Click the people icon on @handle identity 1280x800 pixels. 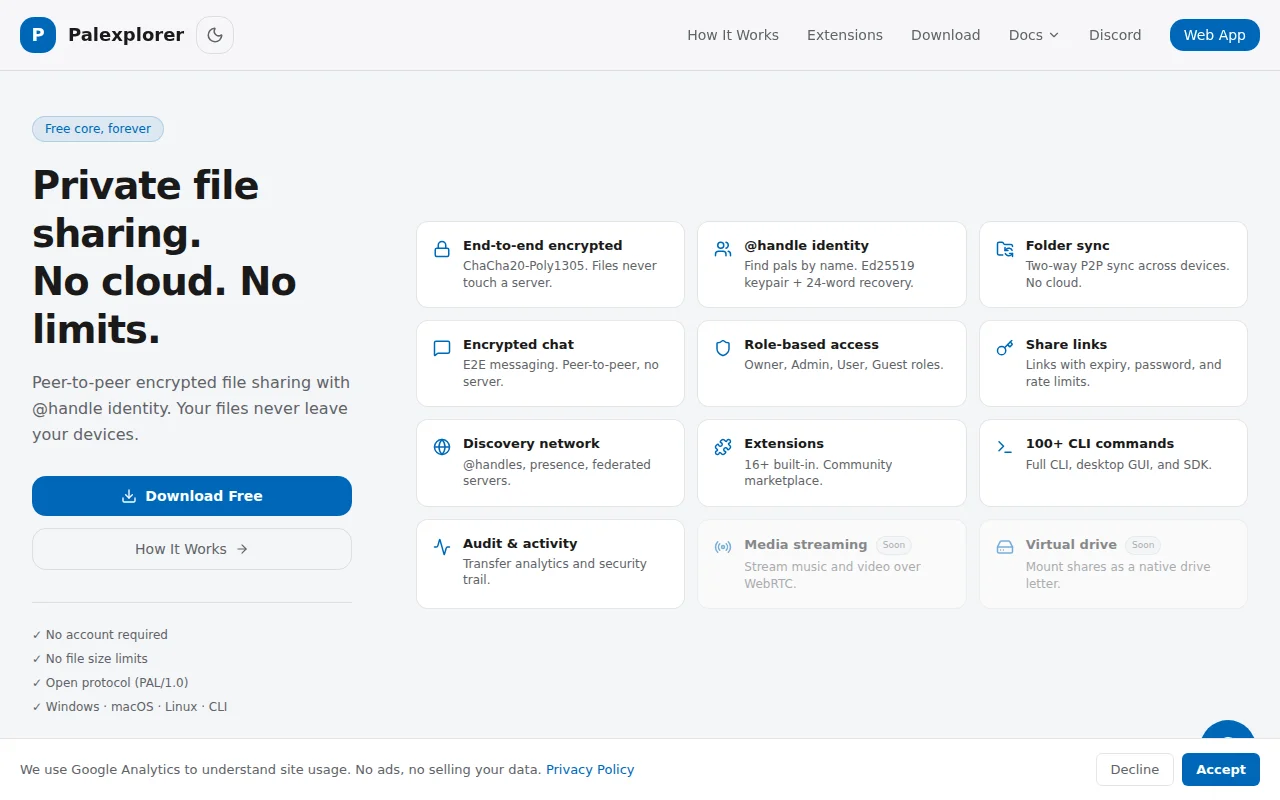click(723, 249)
